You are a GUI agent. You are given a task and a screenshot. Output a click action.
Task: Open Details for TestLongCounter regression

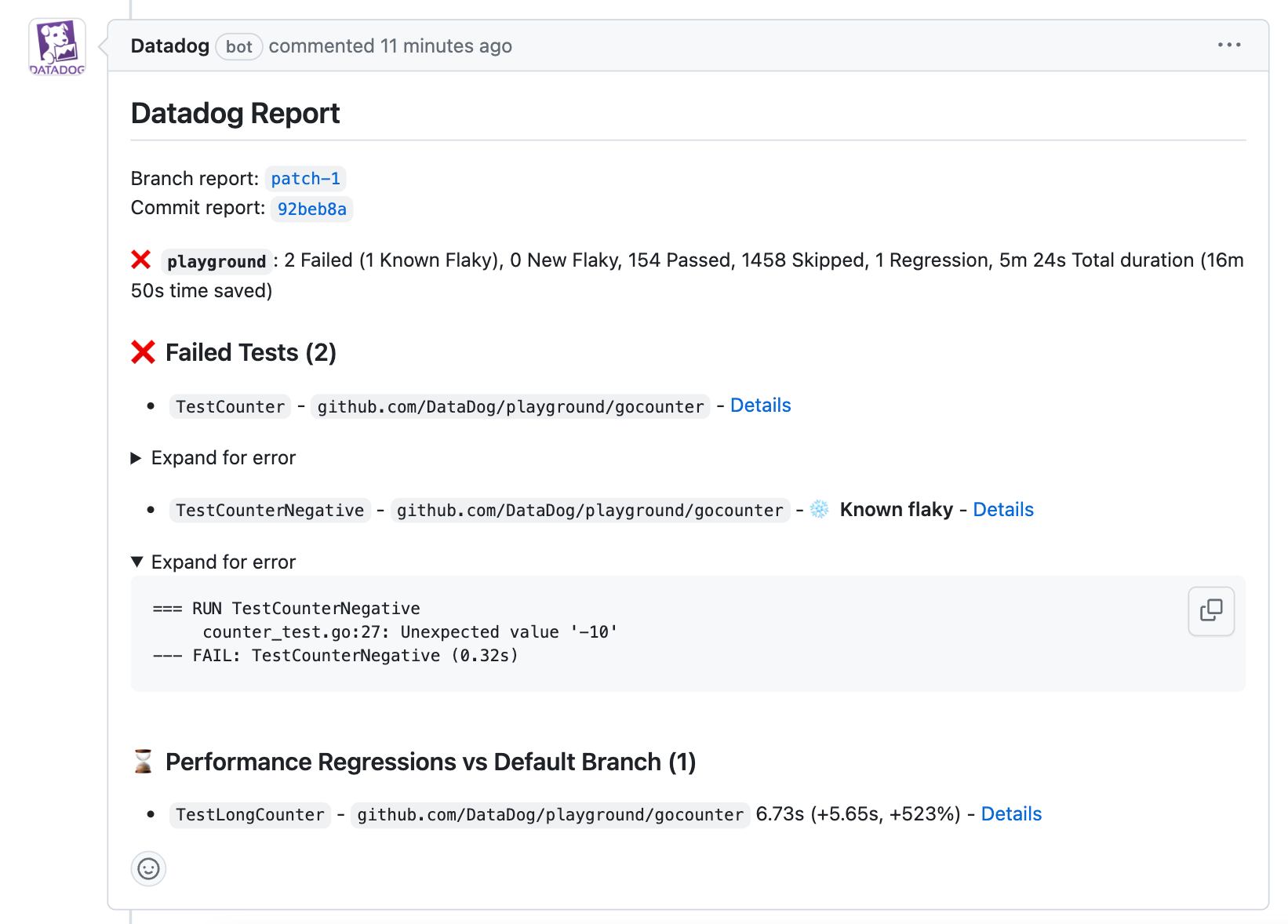point(1010,814)
